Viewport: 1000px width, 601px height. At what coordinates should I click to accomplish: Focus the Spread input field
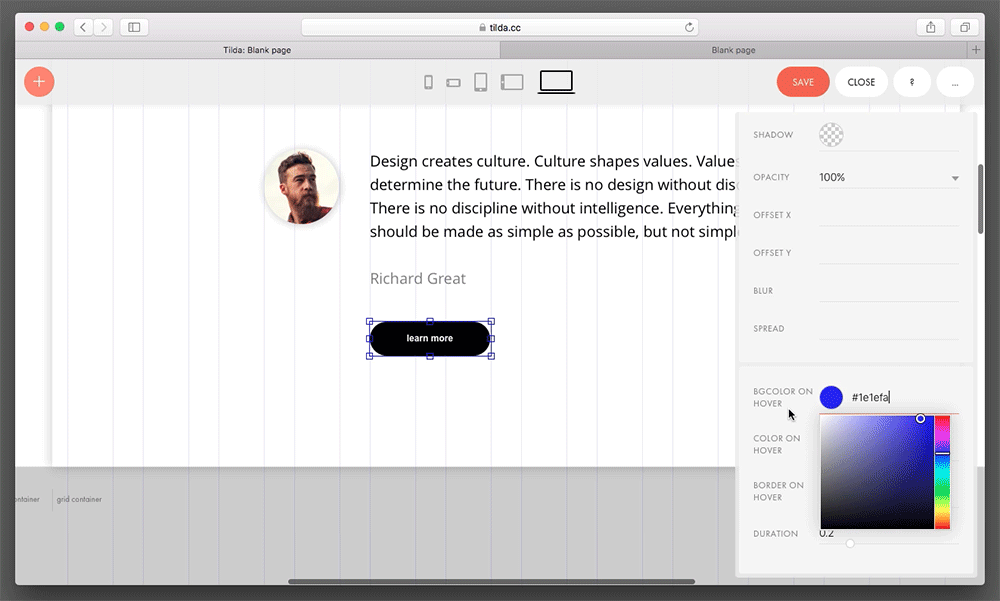(889, 328)
